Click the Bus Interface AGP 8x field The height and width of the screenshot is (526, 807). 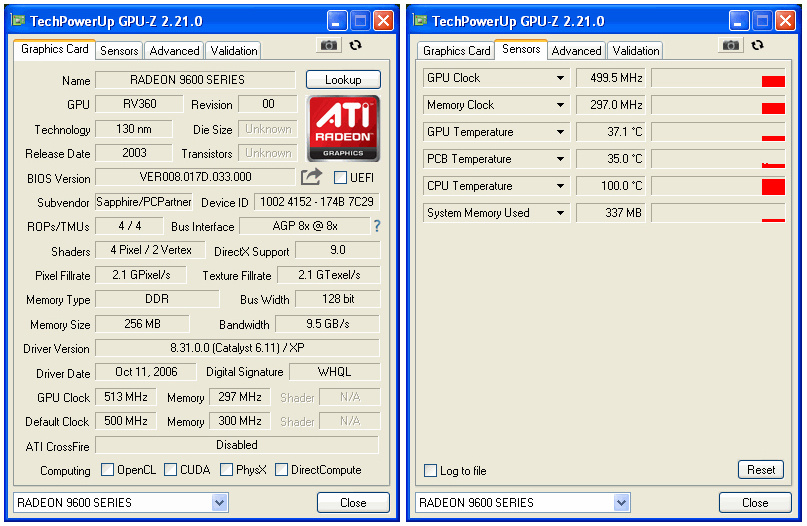(305, 226)
